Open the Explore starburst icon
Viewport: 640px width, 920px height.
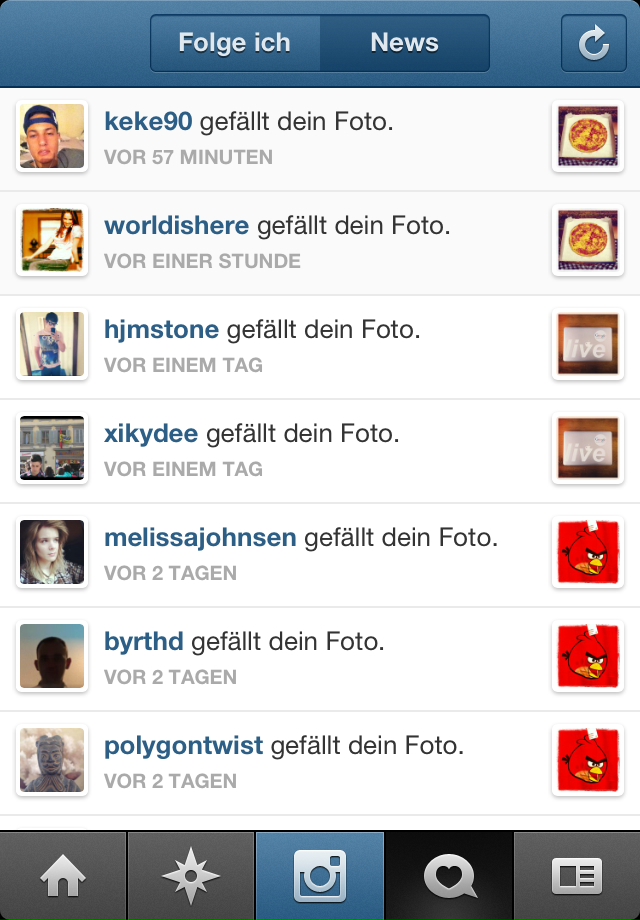(191, 875)
